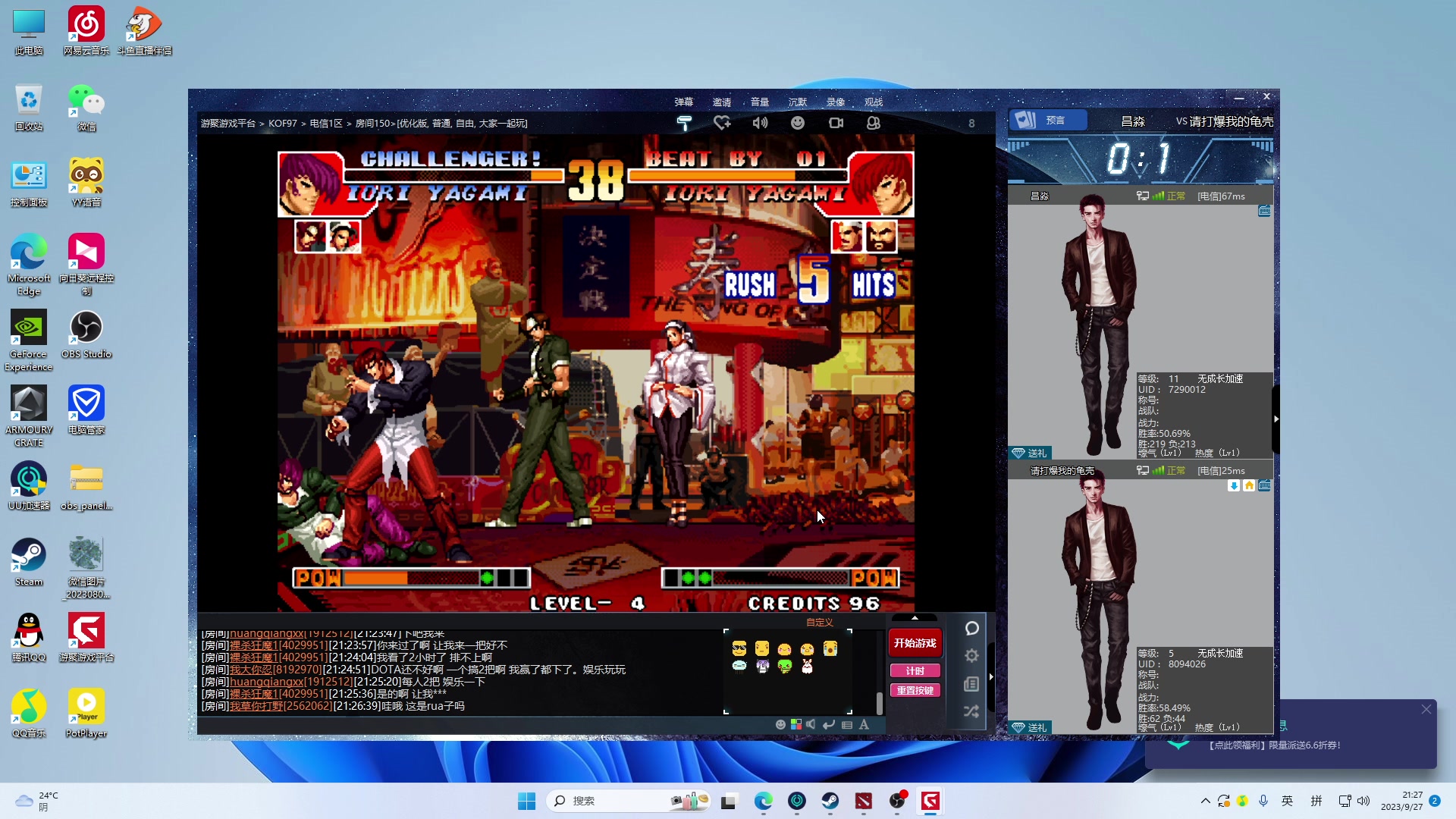Click the chat log scrollbar thumb
The height and width of the screenshot is (819, 1456).
[x=880, y=703]
